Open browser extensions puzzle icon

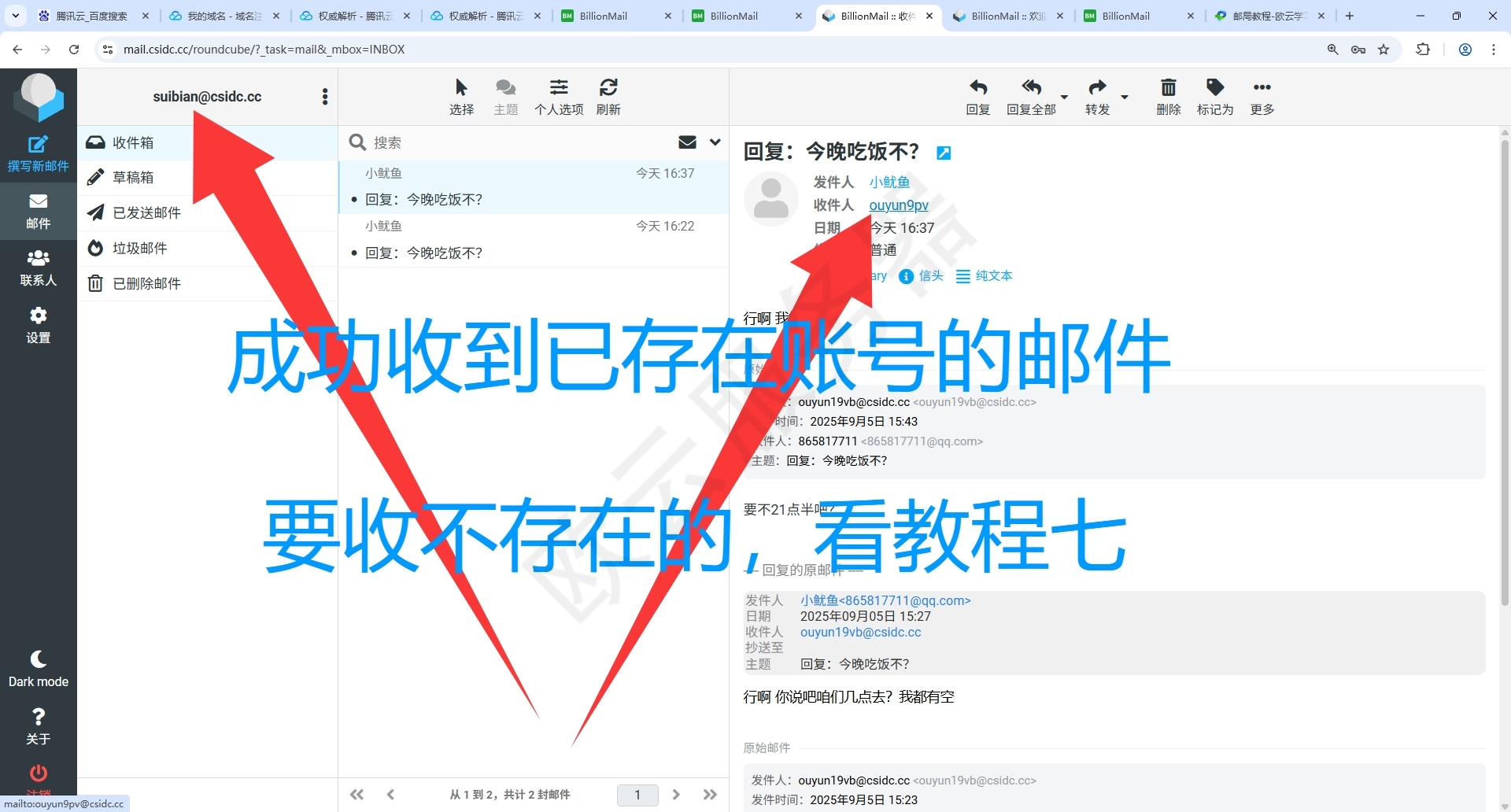tap(1423, 50)
